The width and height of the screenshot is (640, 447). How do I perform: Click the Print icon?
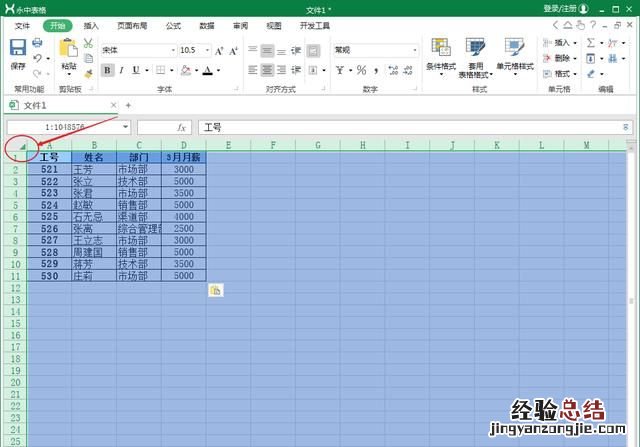[38, 43]
